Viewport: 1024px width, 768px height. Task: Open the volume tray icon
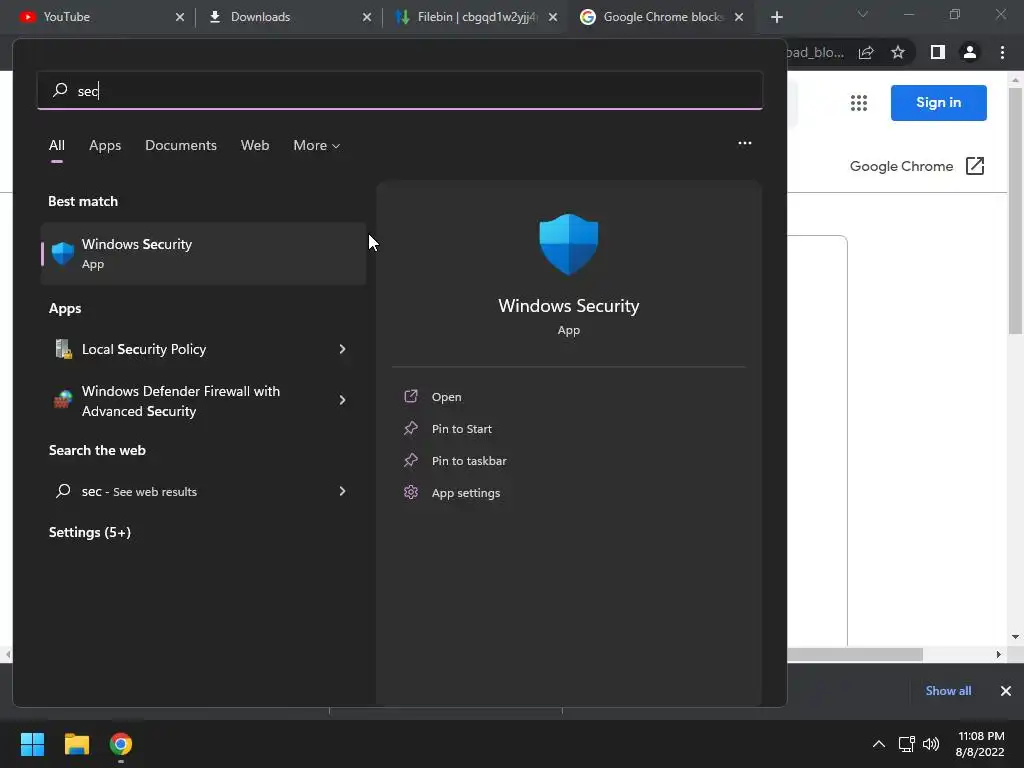point(931,744)
